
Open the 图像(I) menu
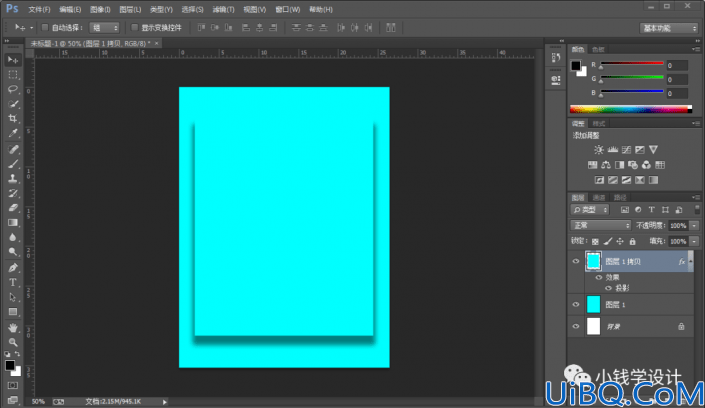tap(100, 9)
